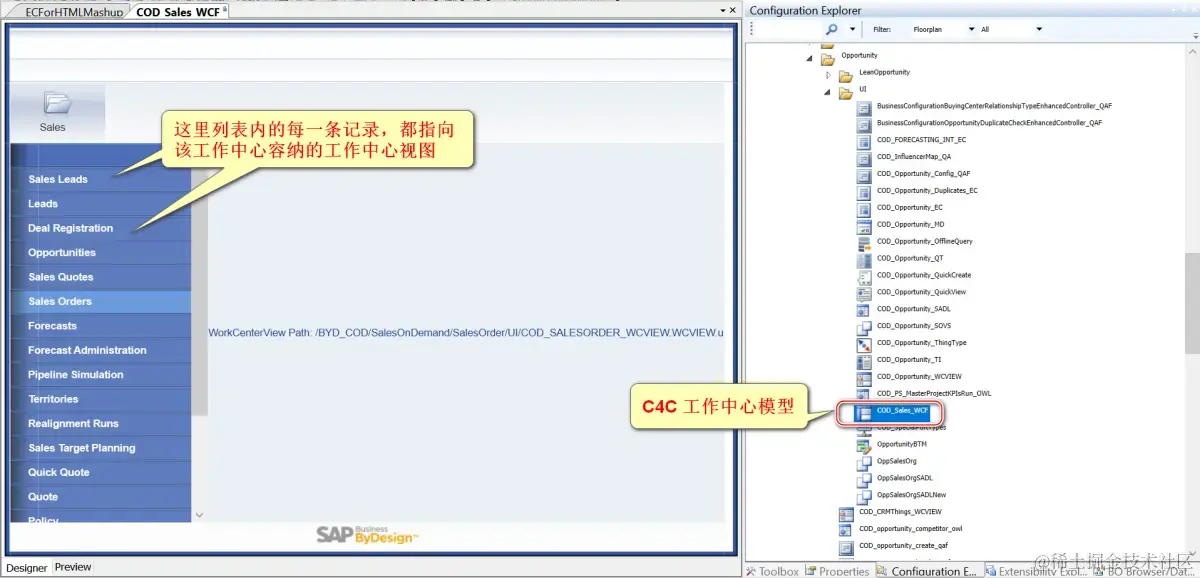Select Sales Leads in the view list

100,179
